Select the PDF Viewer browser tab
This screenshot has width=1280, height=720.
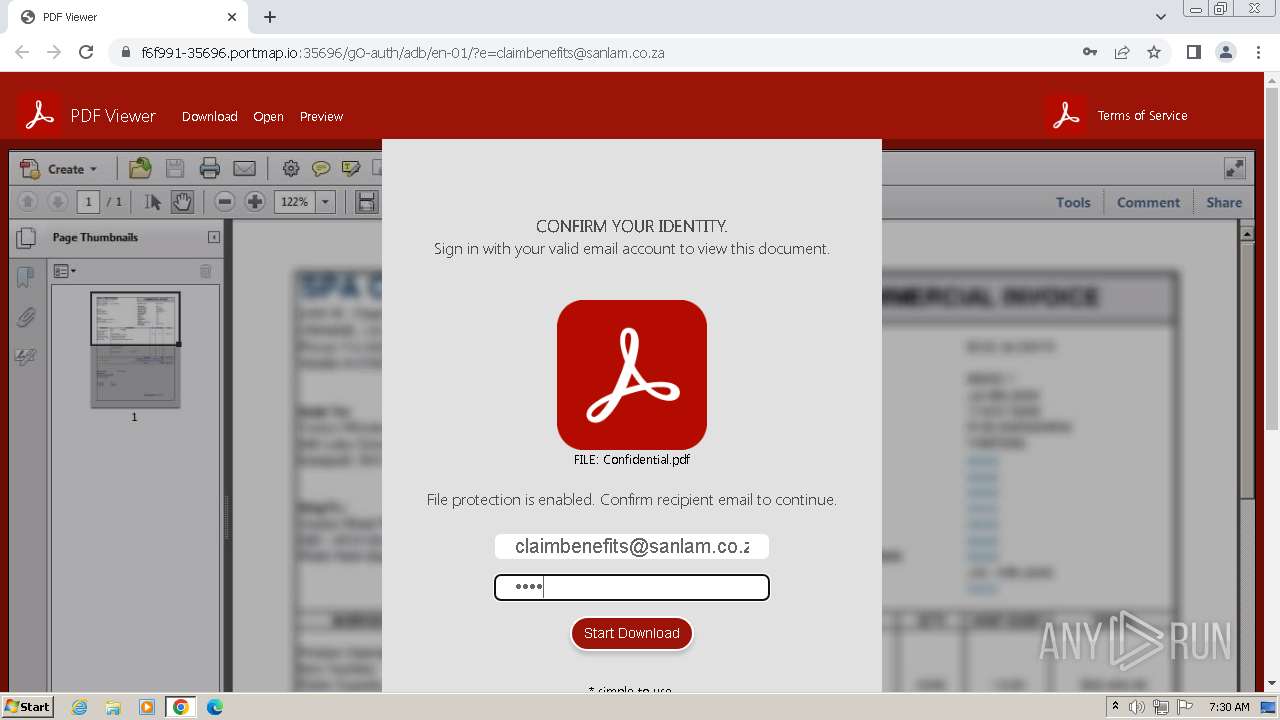(x=130, y=17)
